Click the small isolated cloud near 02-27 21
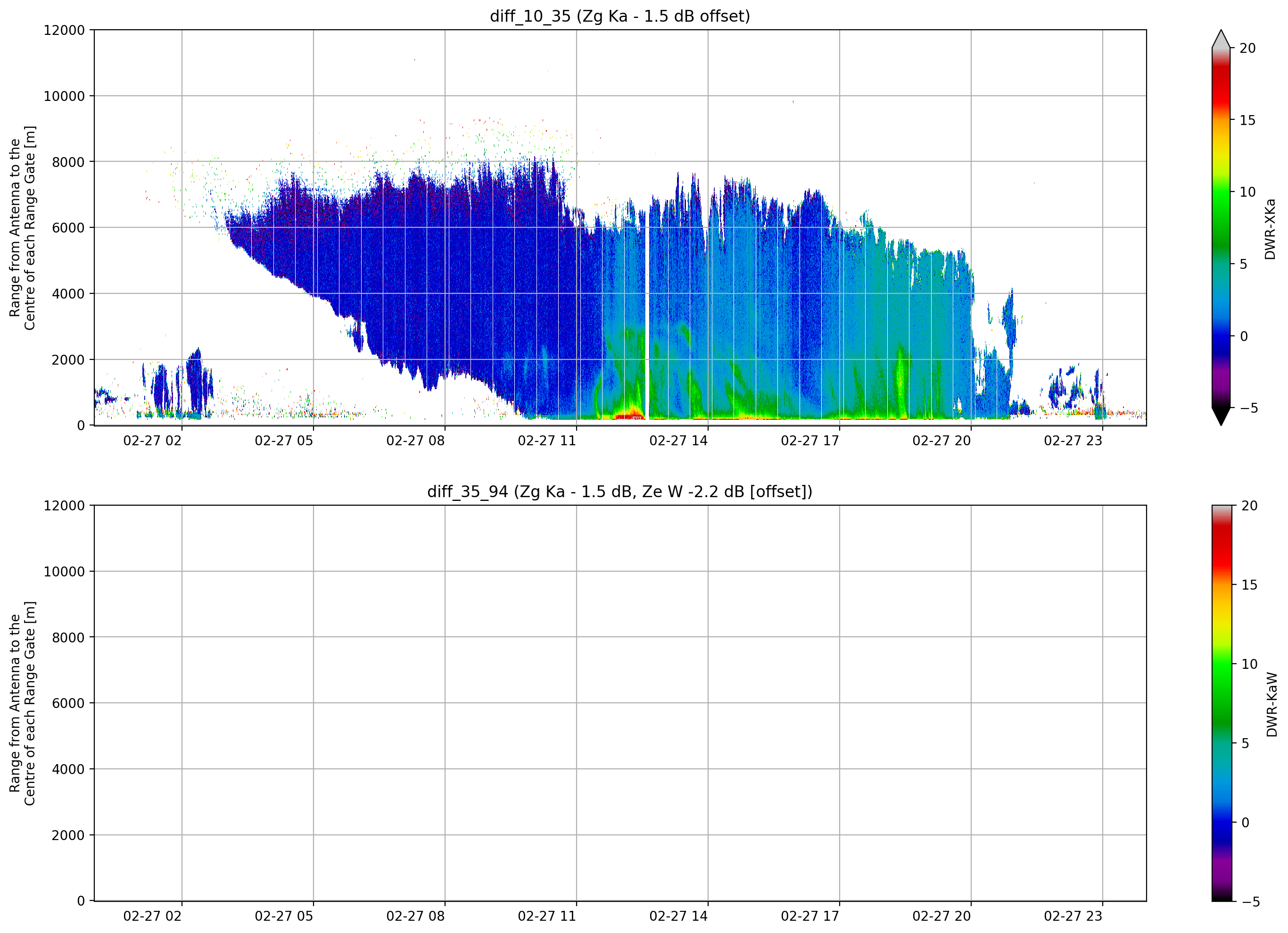The width and height of the screenshot is (1288, 933). (x=1008, y=319)
